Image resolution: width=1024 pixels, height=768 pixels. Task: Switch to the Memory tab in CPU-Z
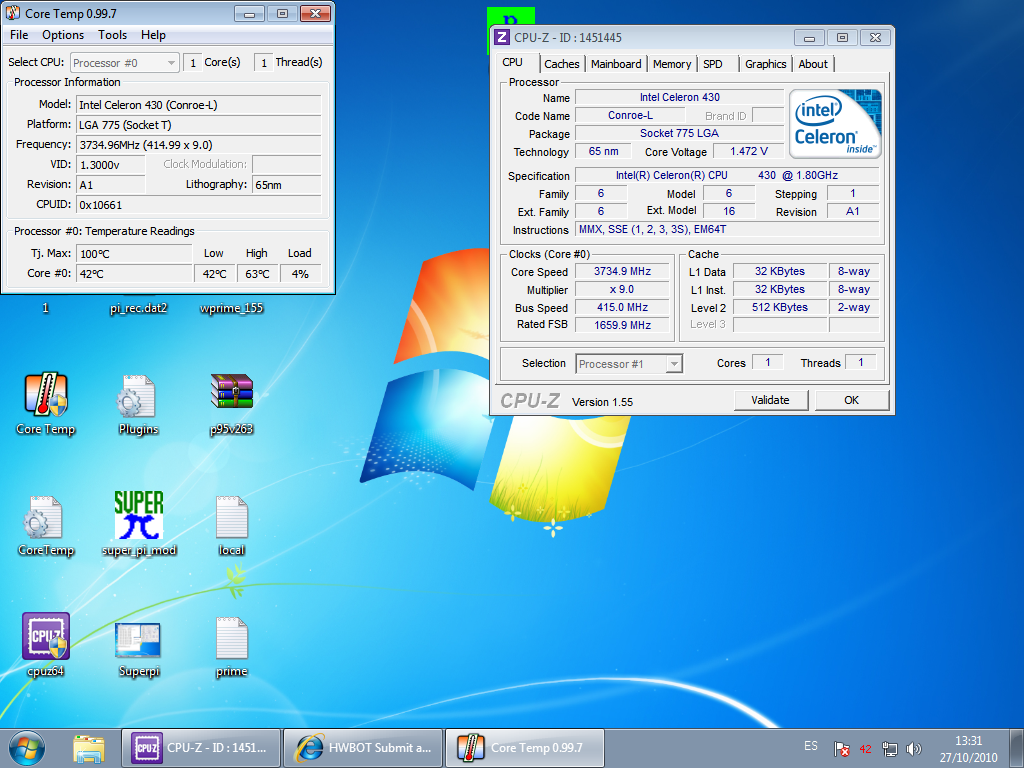(671, 64)
